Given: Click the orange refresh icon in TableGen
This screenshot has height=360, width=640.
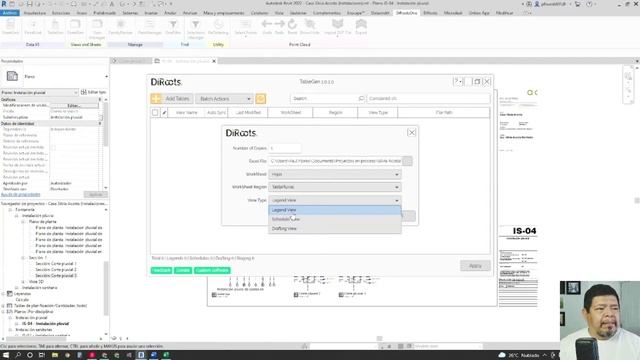Looking at the screenshot, I should point(260,98).
